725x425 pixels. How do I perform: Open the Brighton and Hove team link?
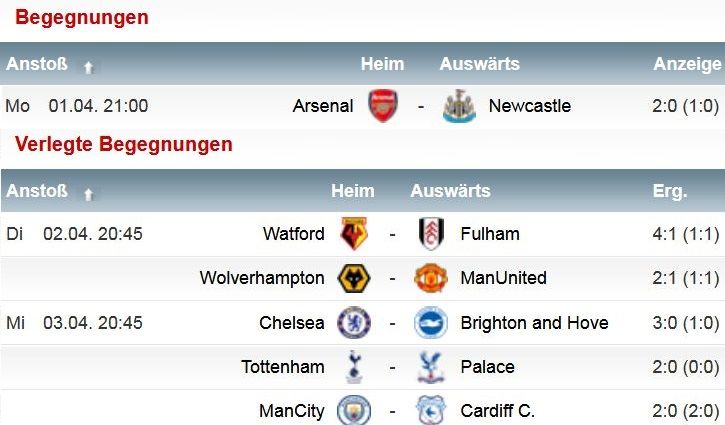click(535, 322)
